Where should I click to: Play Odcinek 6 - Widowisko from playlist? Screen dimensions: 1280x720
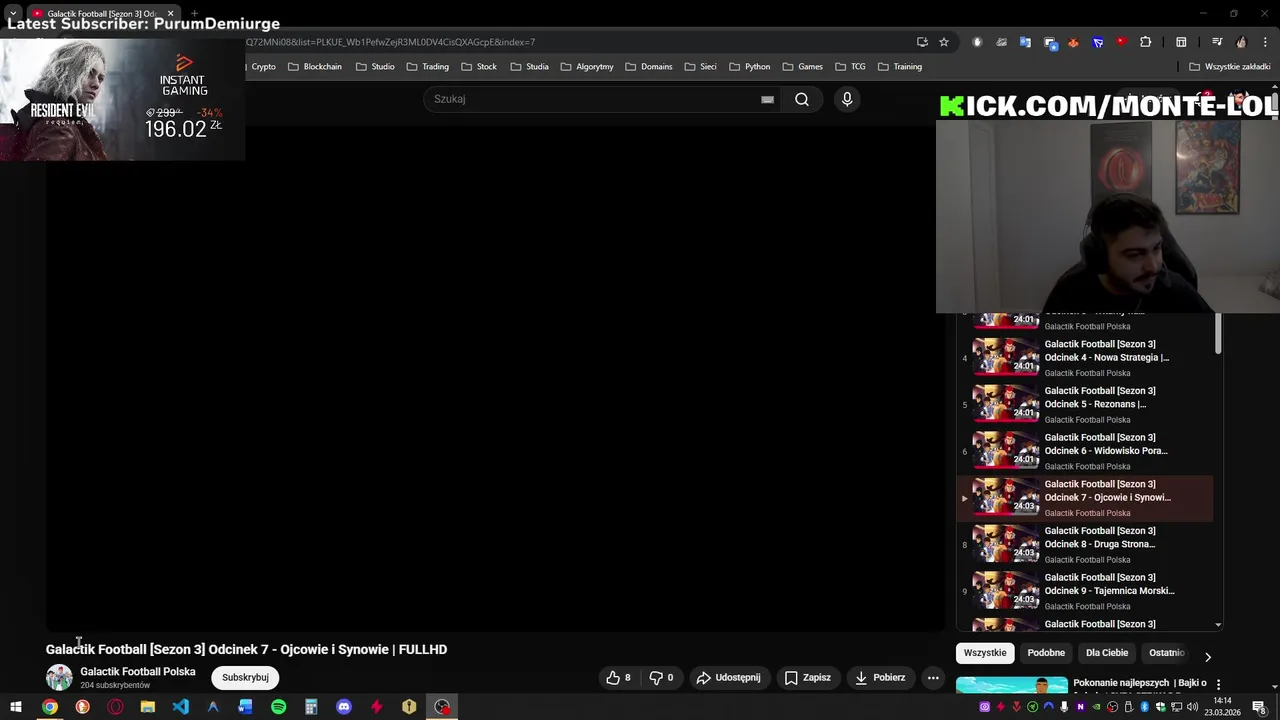click(x=1085, y=451)
